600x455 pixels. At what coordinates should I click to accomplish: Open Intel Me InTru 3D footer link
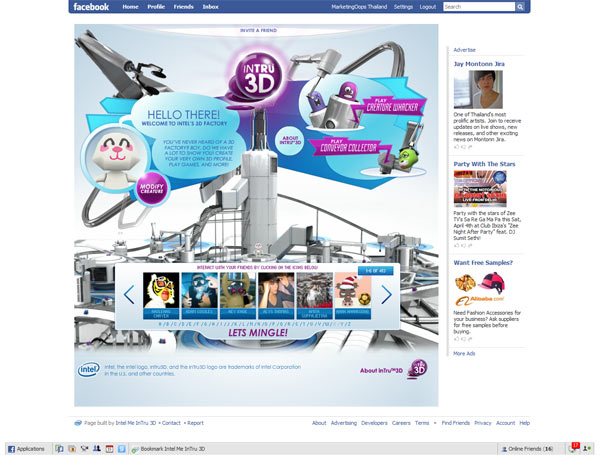point(136,423)
